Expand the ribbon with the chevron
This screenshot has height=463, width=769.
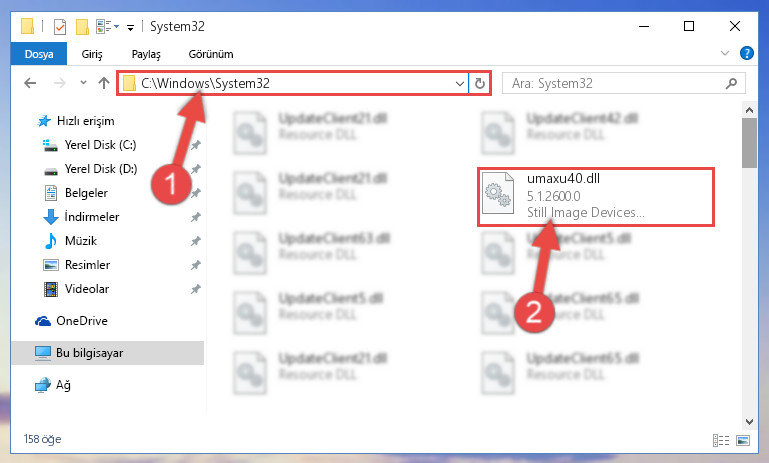tap(724, 53)
